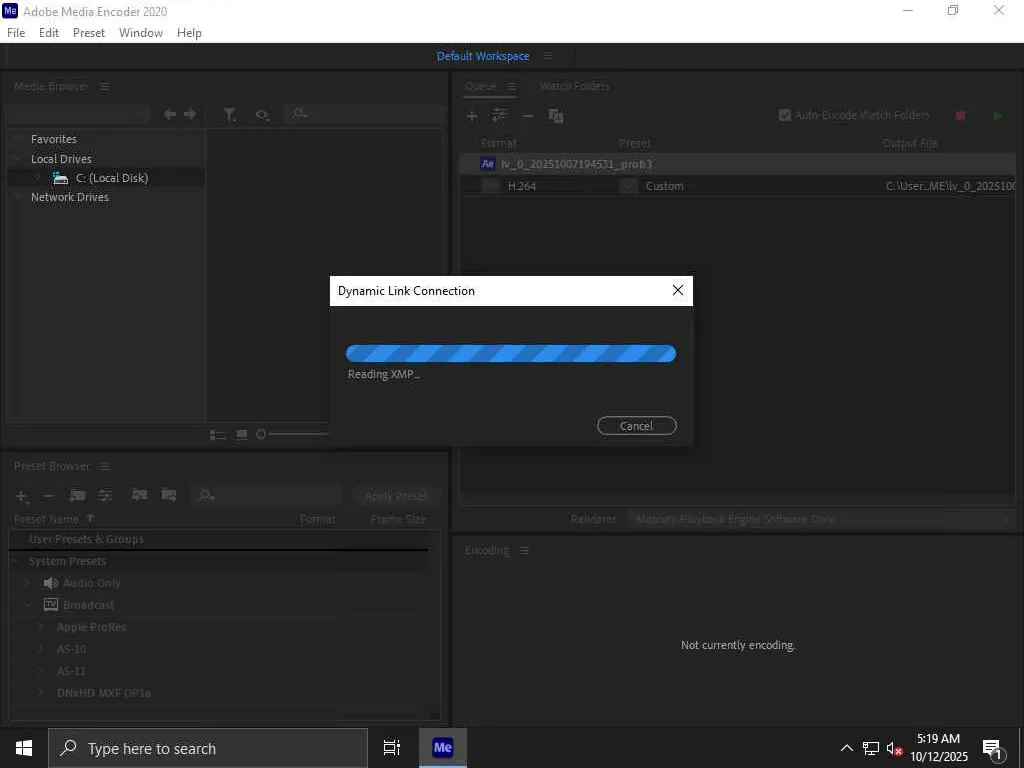The height and width of the screenshot is (768, 1024).
Task: Open the Renderer dropdown
Action: pyautogui.click(x=822, y=519)
